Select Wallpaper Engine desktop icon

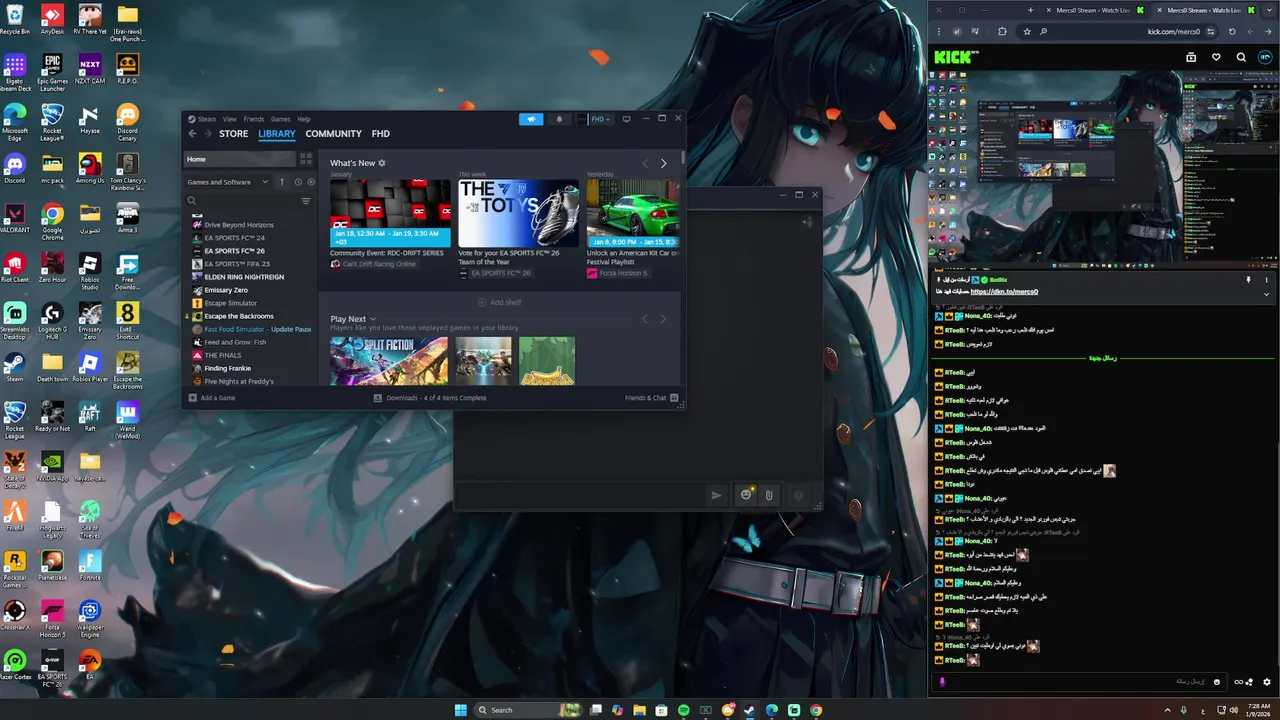pos(90,620)
